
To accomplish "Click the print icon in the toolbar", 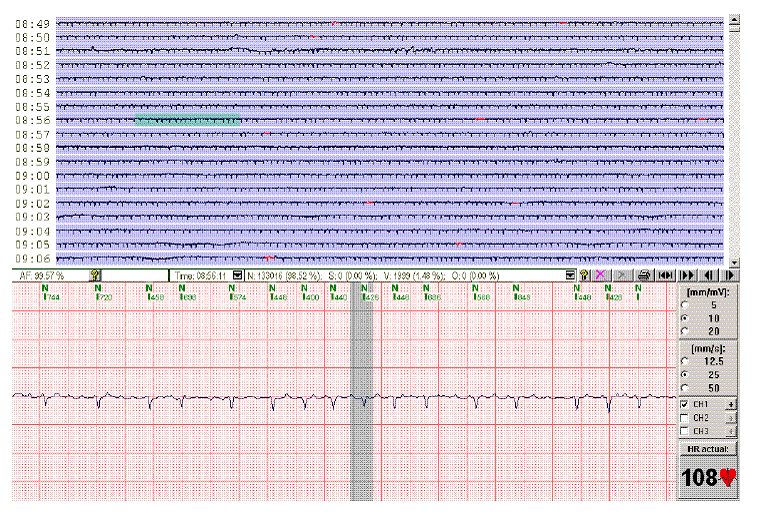I will click(x=645, y=274).
